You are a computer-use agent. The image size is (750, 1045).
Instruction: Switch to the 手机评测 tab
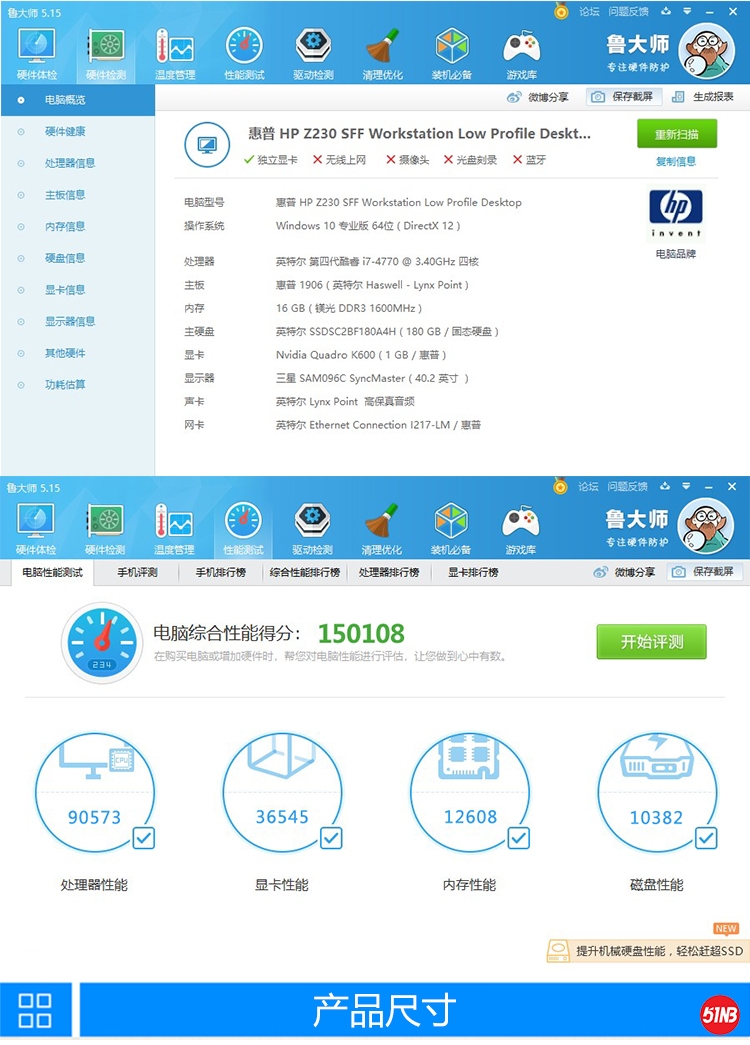coord(137,572)
